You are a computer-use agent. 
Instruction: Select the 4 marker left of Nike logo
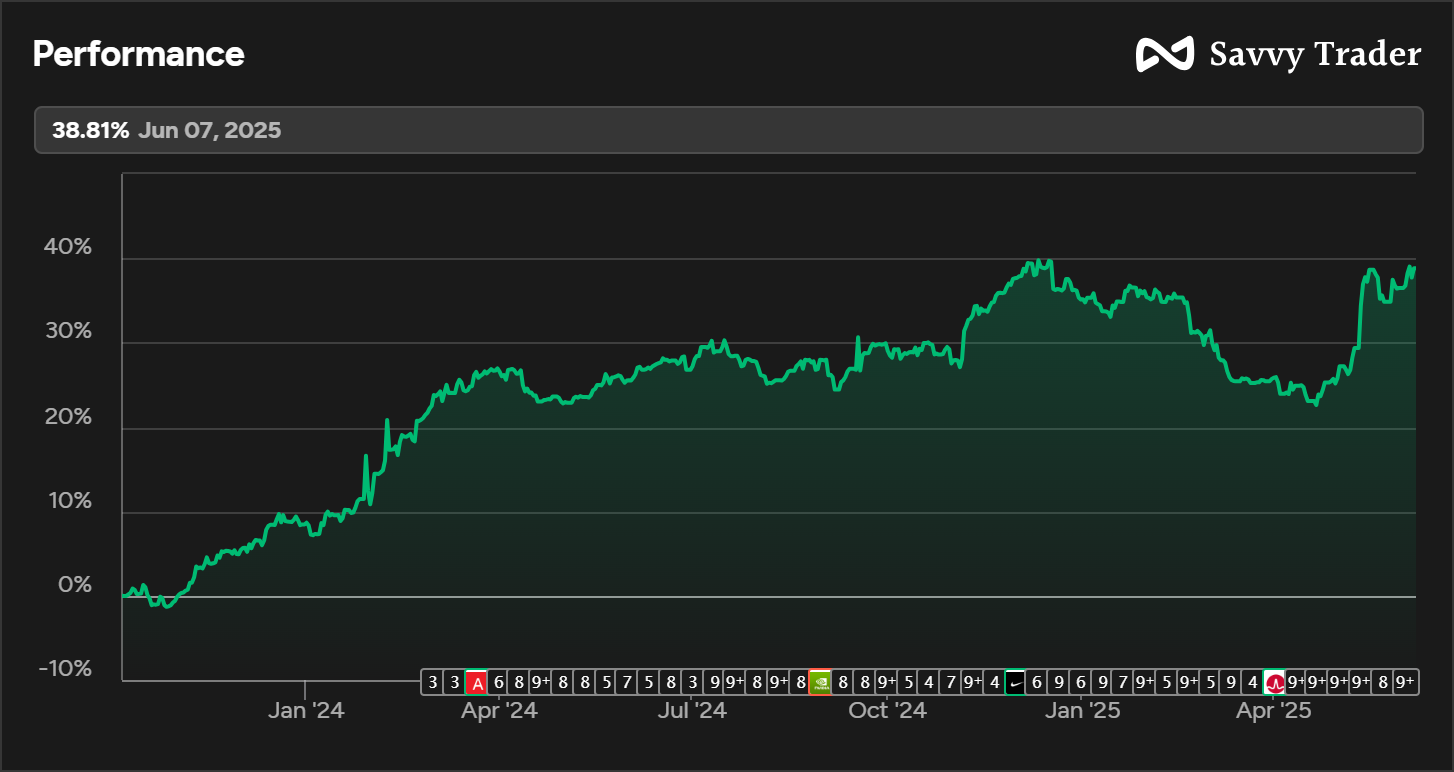coord(994,683)
